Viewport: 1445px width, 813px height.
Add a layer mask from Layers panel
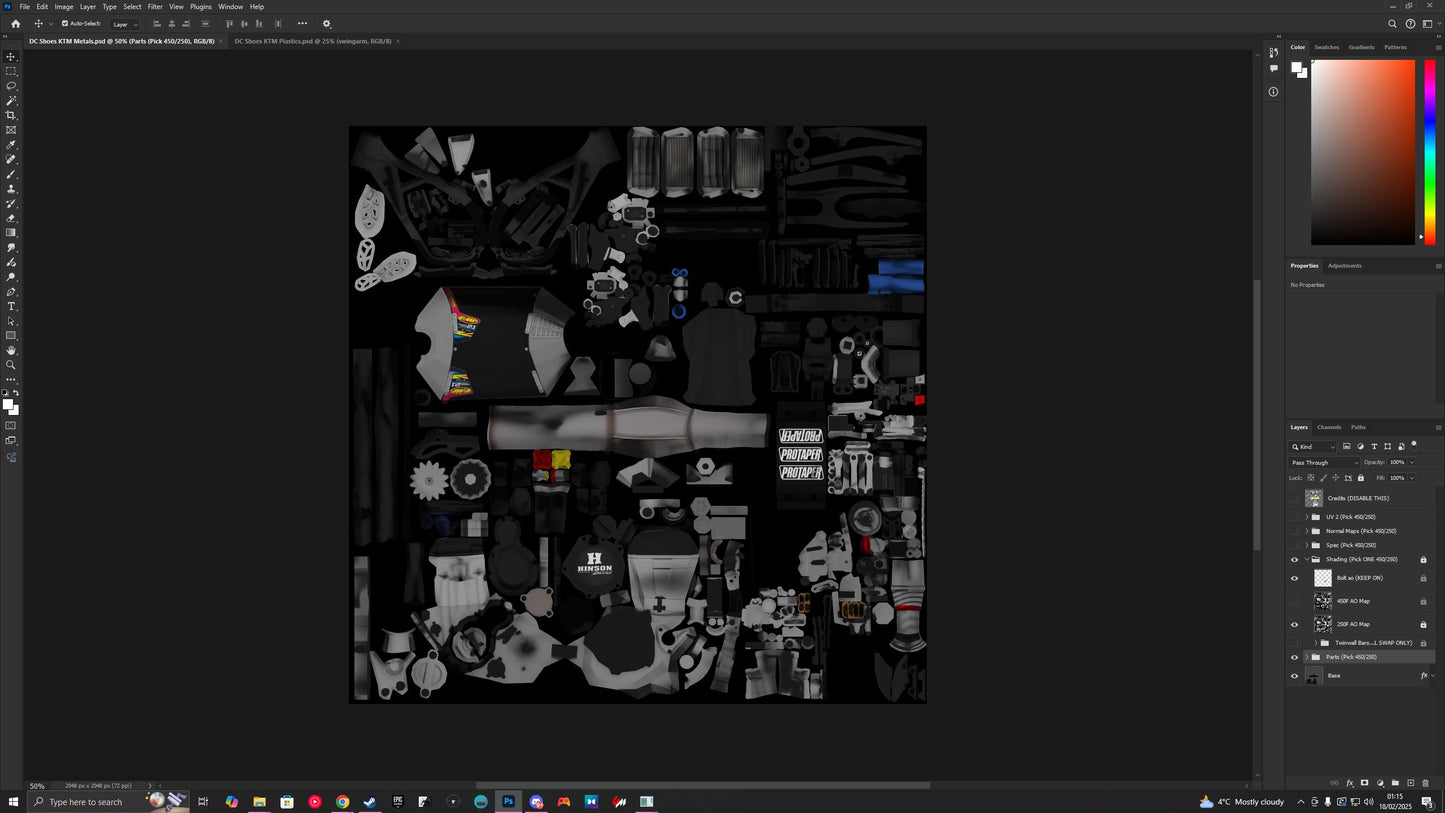pos(1364,783)
